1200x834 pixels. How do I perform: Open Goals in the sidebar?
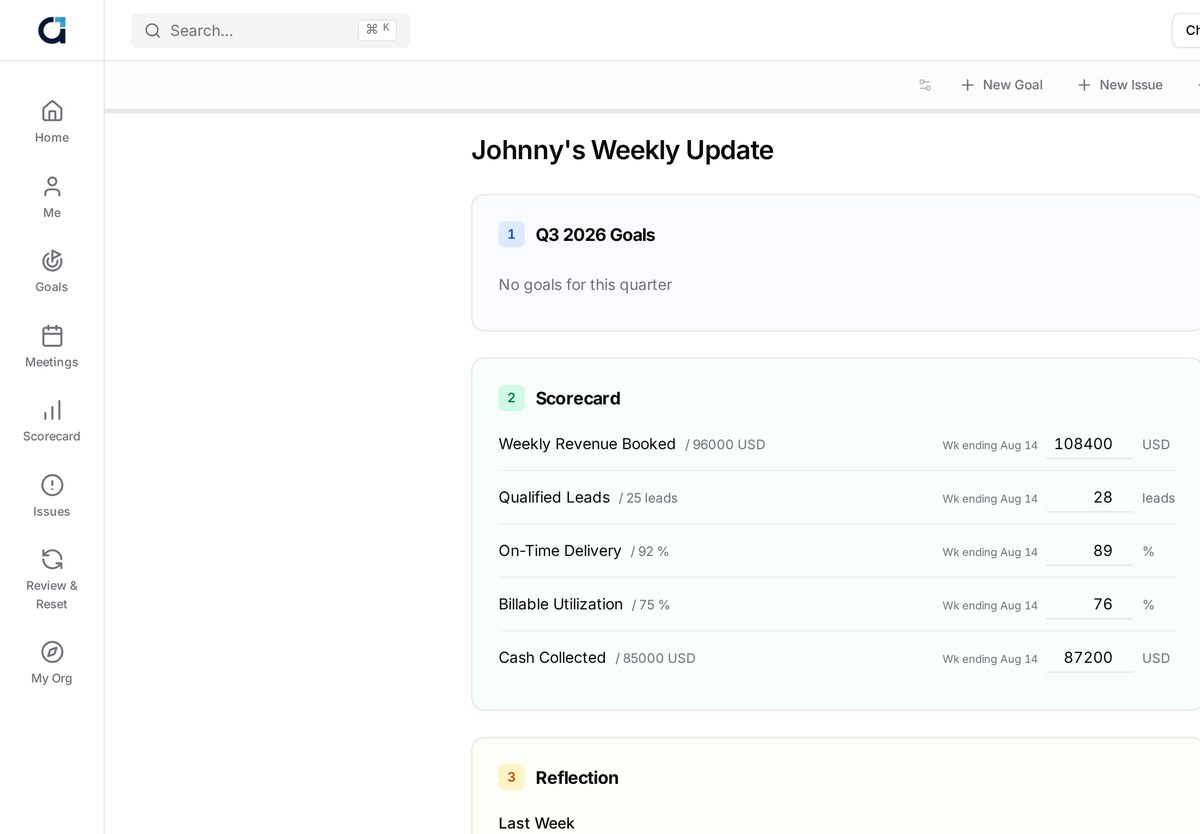[52, 271]
